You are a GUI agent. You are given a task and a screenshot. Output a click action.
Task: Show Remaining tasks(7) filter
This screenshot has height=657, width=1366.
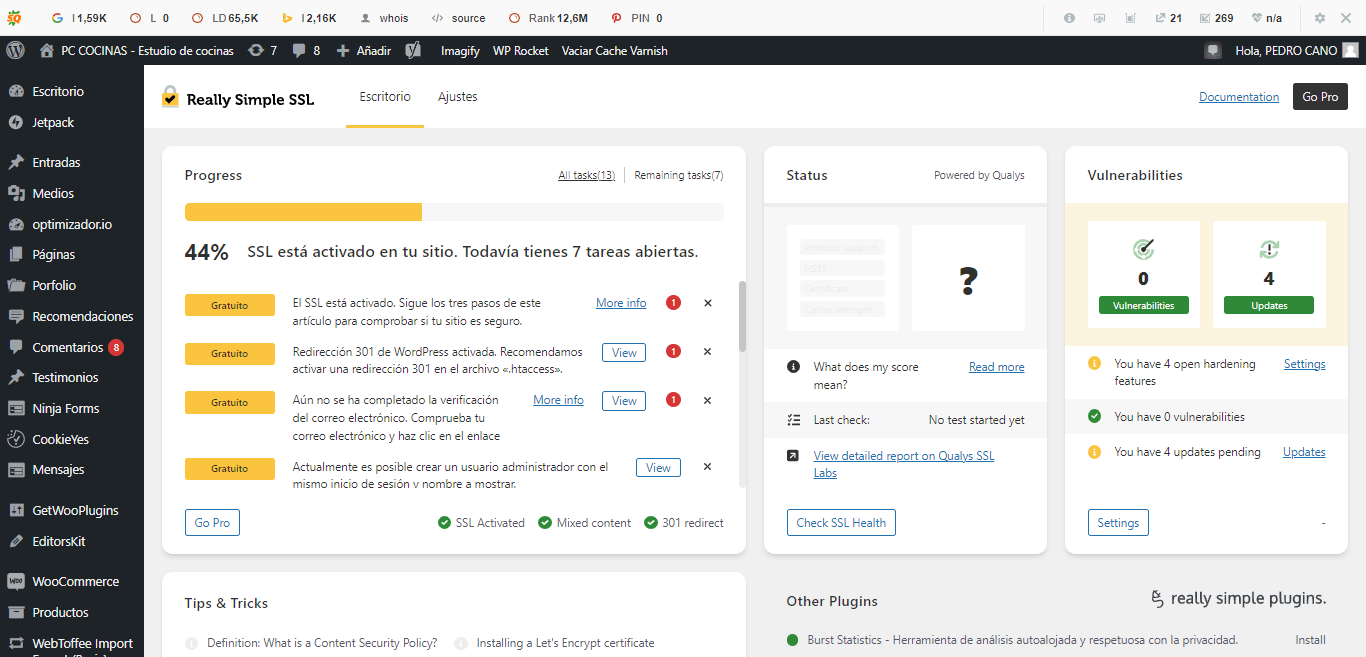click(679, 175)
